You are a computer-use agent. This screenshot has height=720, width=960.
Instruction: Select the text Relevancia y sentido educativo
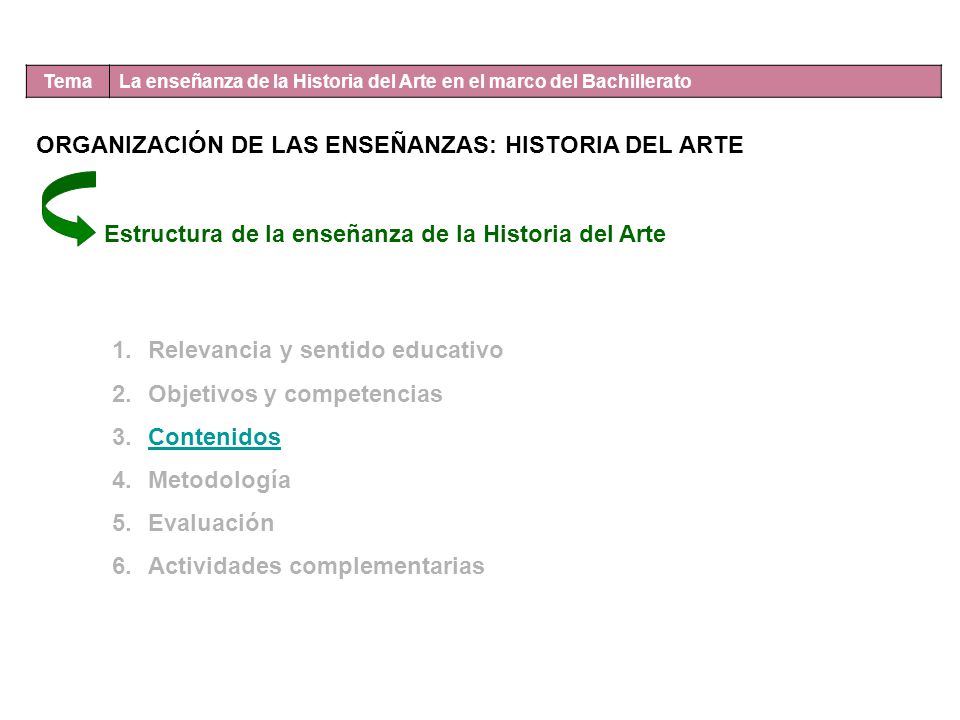(x=326, y=350)
